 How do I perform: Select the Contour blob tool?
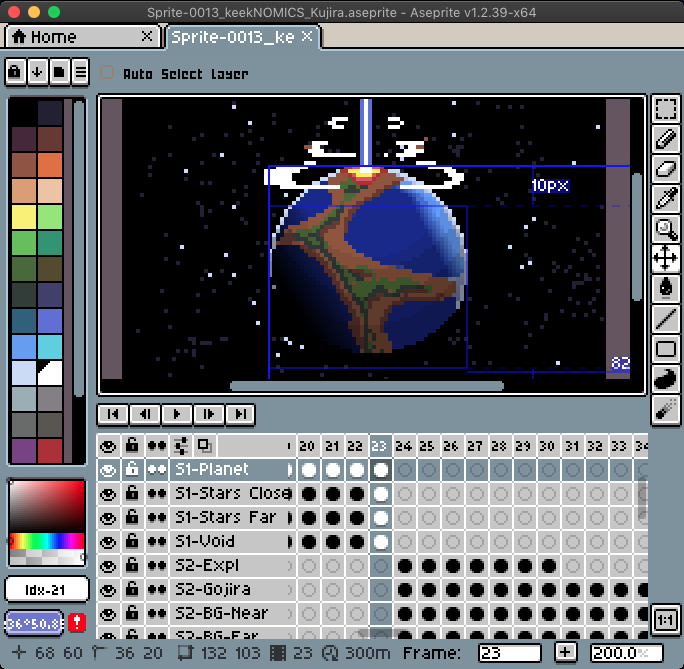(x=665, y=378)
